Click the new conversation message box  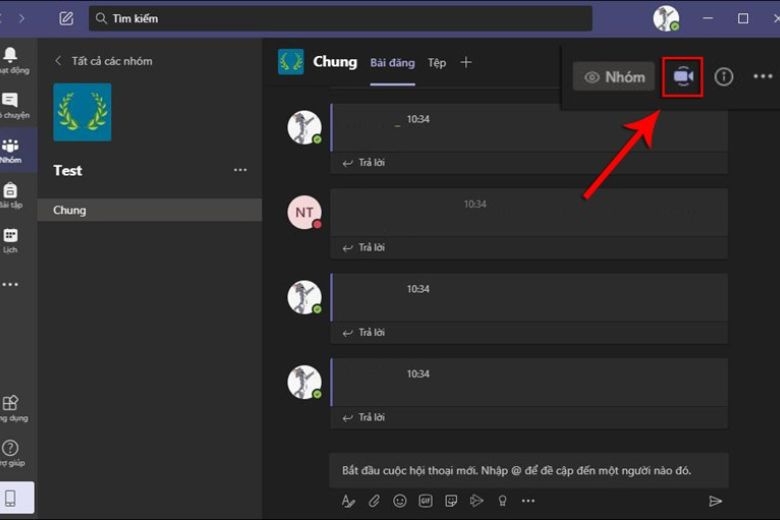pyautogui.click(x=529, y=470)
